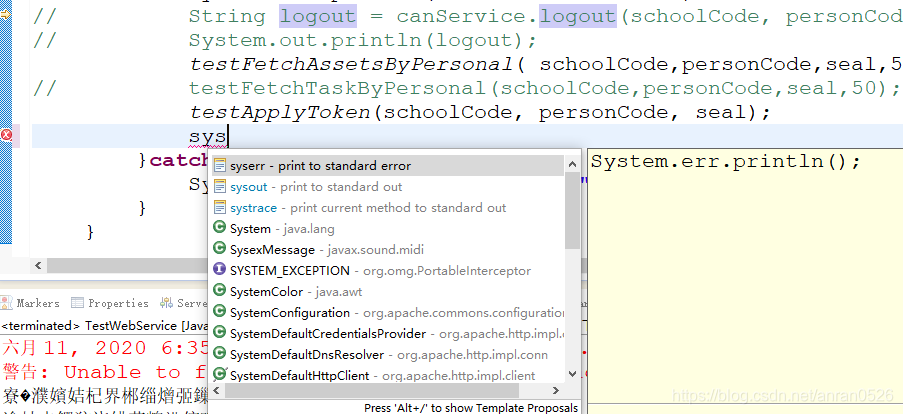The height and width of the screenshot is (414, 903).
Task: Click the testFetchAssetsByPersonal method call
Action: coord(352,64)
